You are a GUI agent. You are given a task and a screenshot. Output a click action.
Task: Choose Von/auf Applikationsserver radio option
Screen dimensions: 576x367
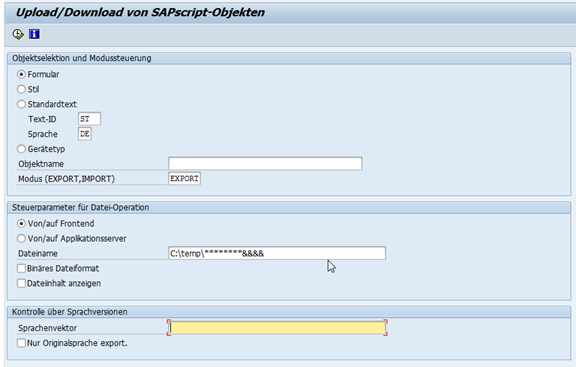point(21,238)
